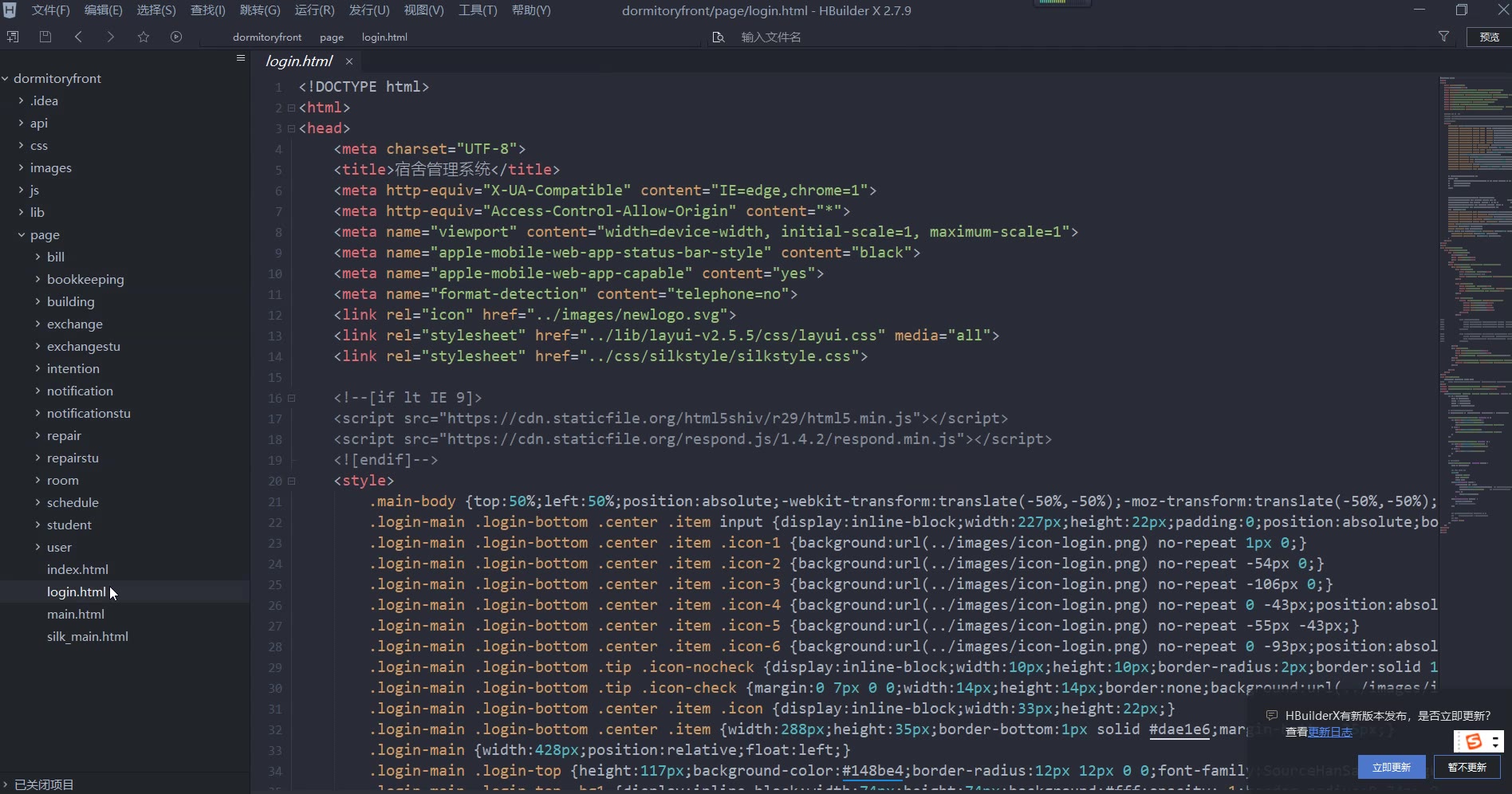Image resolution: width=1512 pixels, height=794 pixels.
Task: Close the login.html editor tab
Action: coord(349,61)
